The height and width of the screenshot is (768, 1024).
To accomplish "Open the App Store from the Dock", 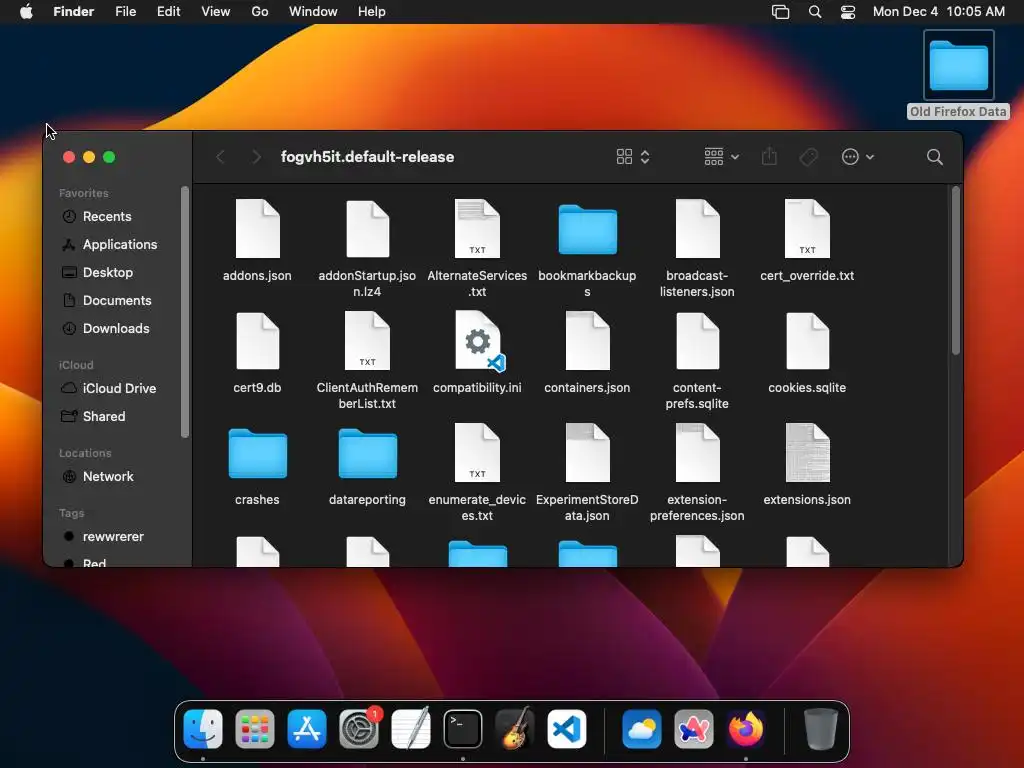I will [307, 729].
